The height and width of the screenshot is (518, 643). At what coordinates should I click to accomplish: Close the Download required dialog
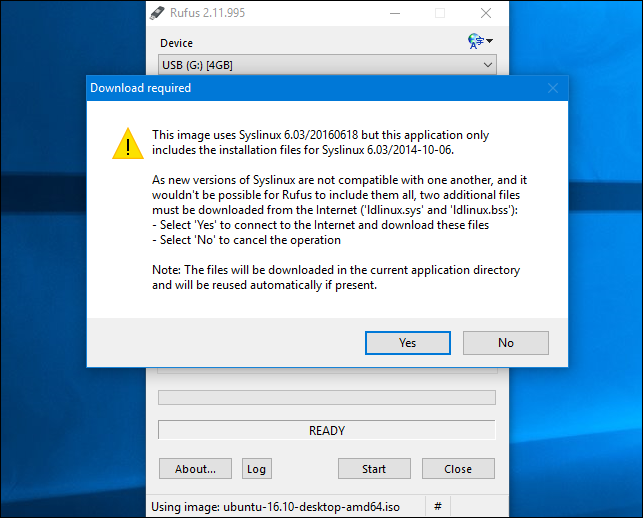coord(552,88)
